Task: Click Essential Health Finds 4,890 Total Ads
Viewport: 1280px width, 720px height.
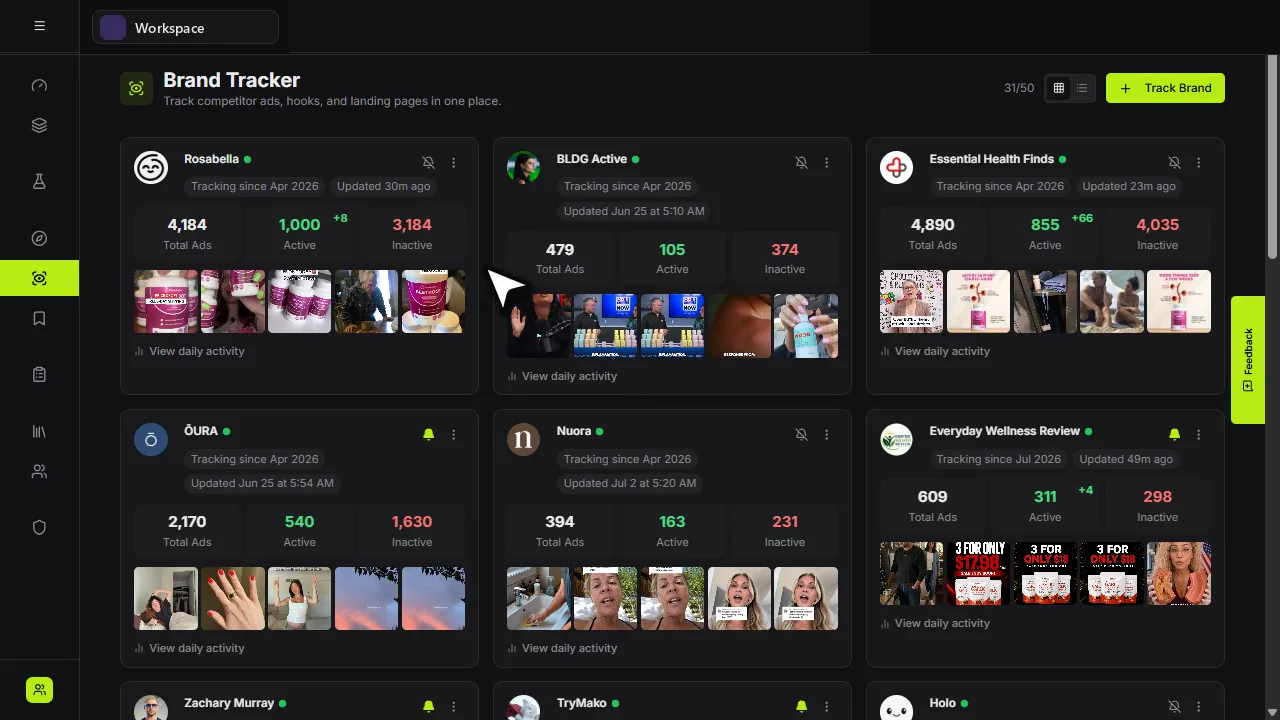Action: 933,233
